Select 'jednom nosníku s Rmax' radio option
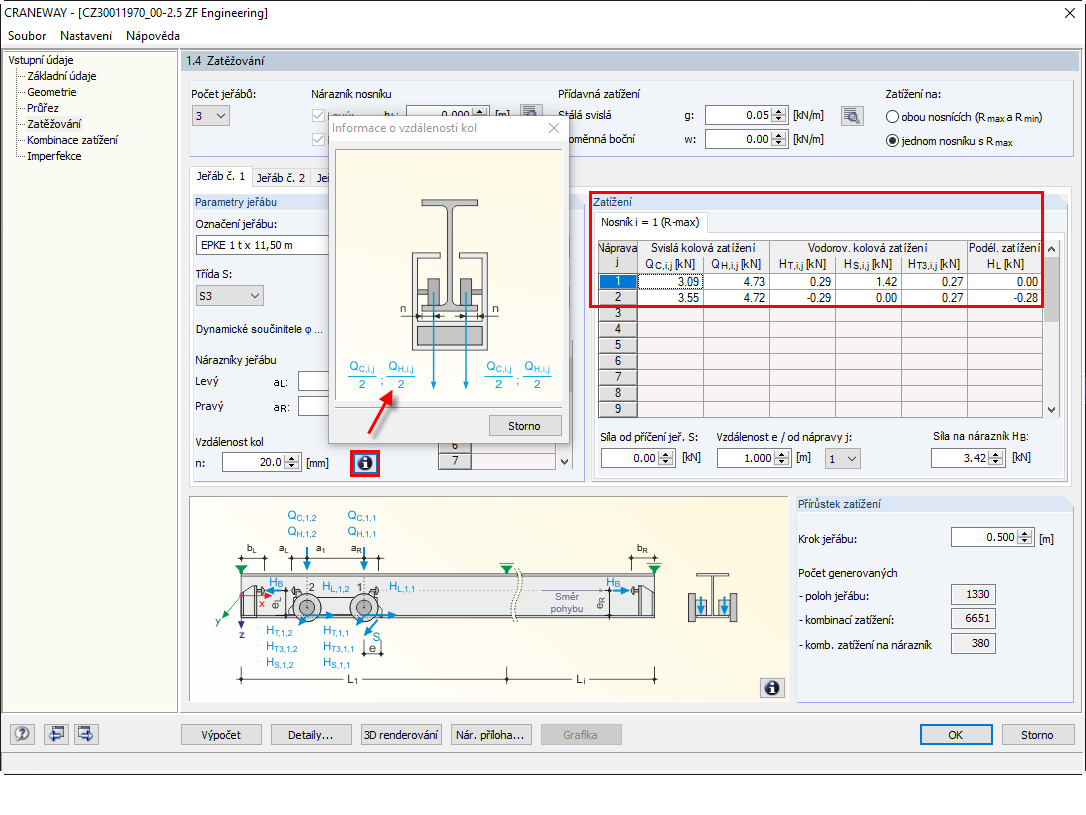The width and height of the screenshot is (1086, 815). coord(892,141)
